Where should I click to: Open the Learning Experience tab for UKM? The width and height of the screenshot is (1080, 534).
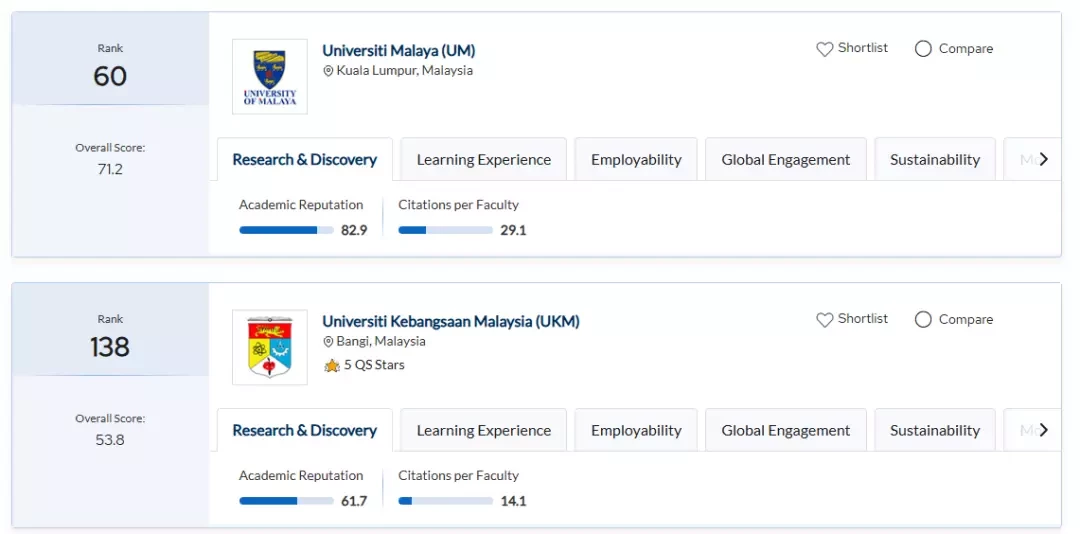[x=484, y=430]
